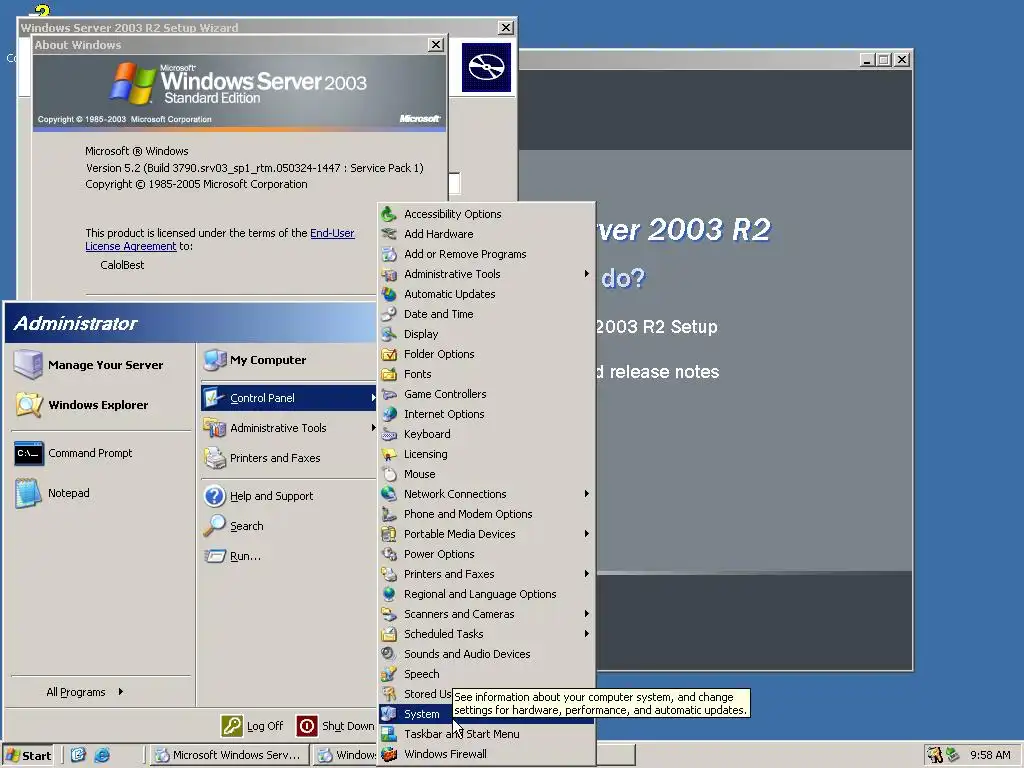
Task: Click the Windows Firewall icon
Action: 389,754
